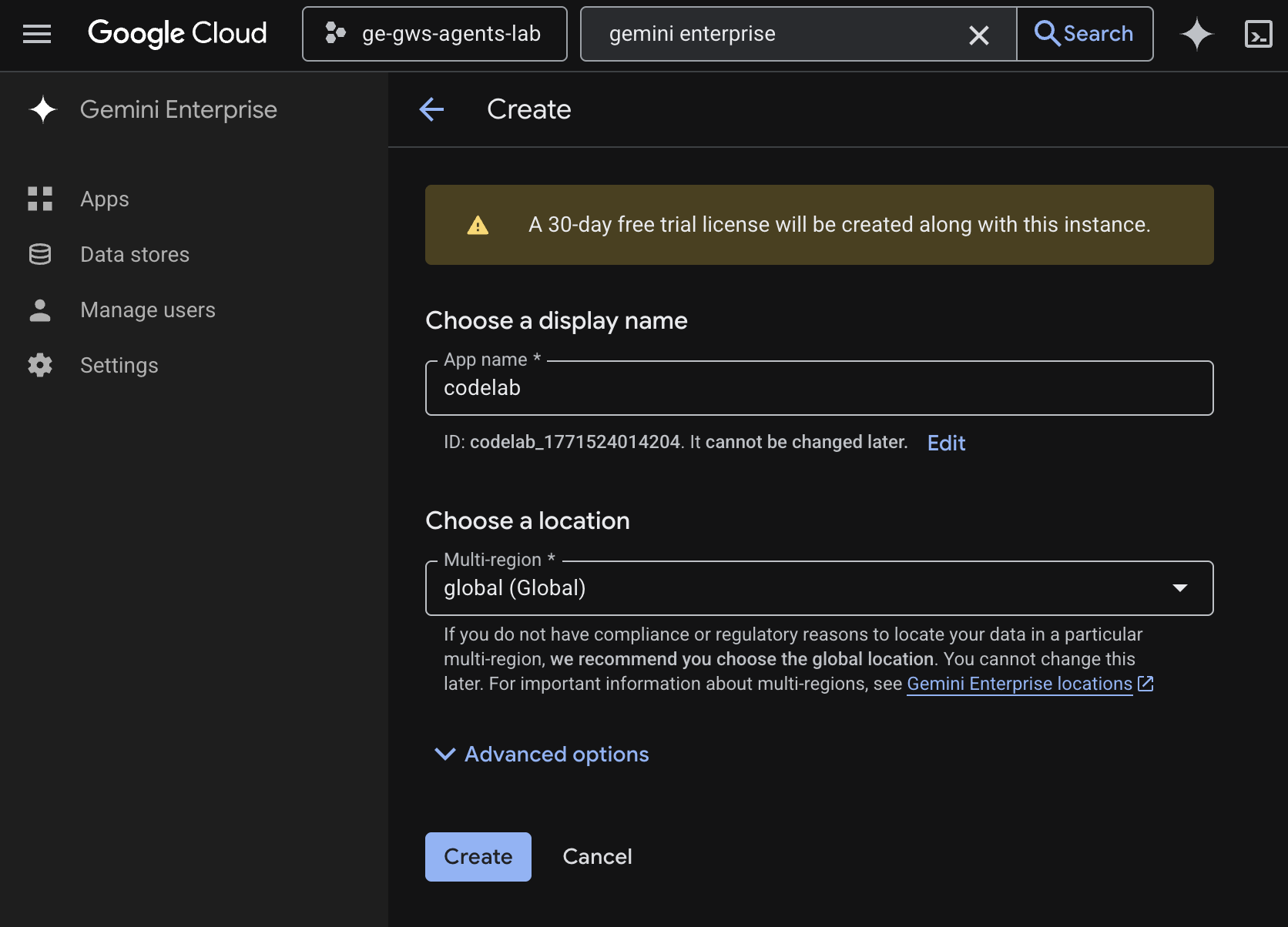Open the ge-gws-agents-lab project picker
This screenshot has height=927, width=1288.
coord(434,34)
